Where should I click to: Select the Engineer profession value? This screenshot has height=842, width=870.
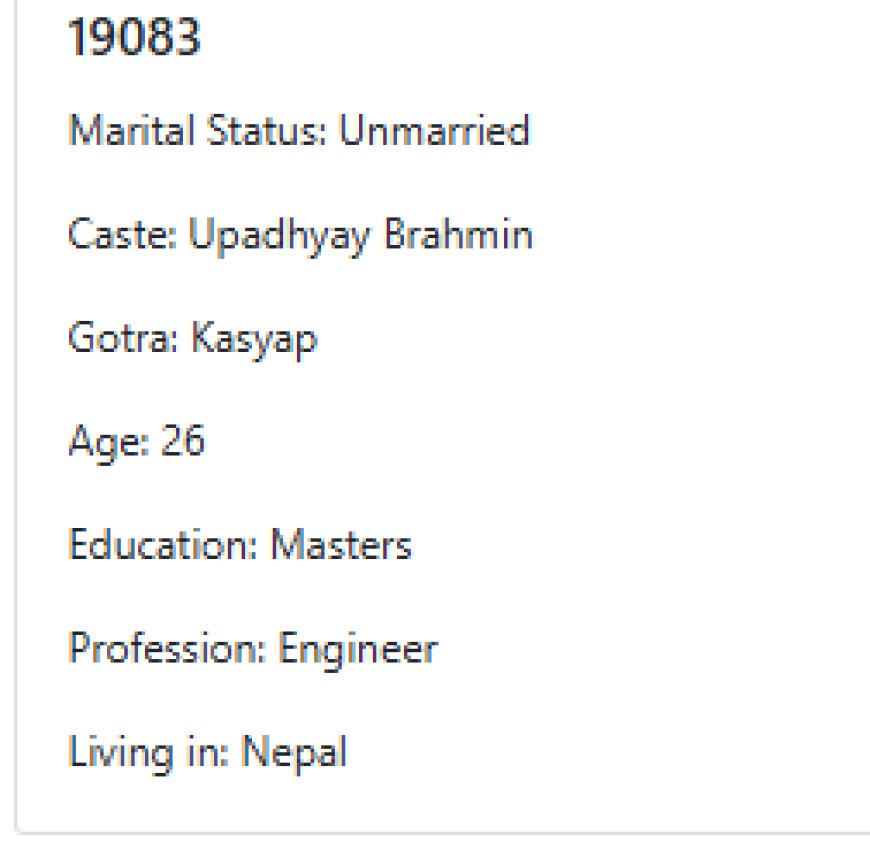(x=357, y=650)
